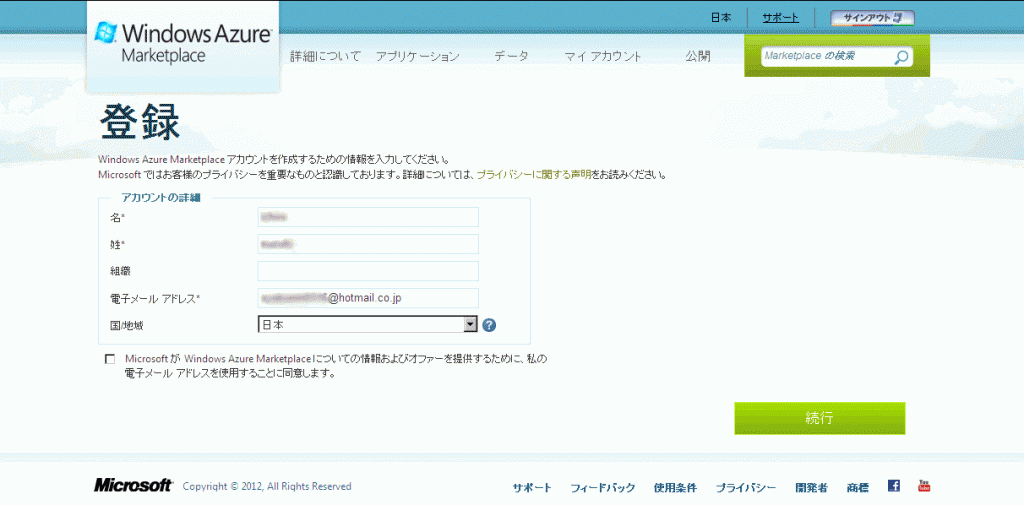Open the country/region help question icon
1024x505 pixels.
[x=489, y=325]
